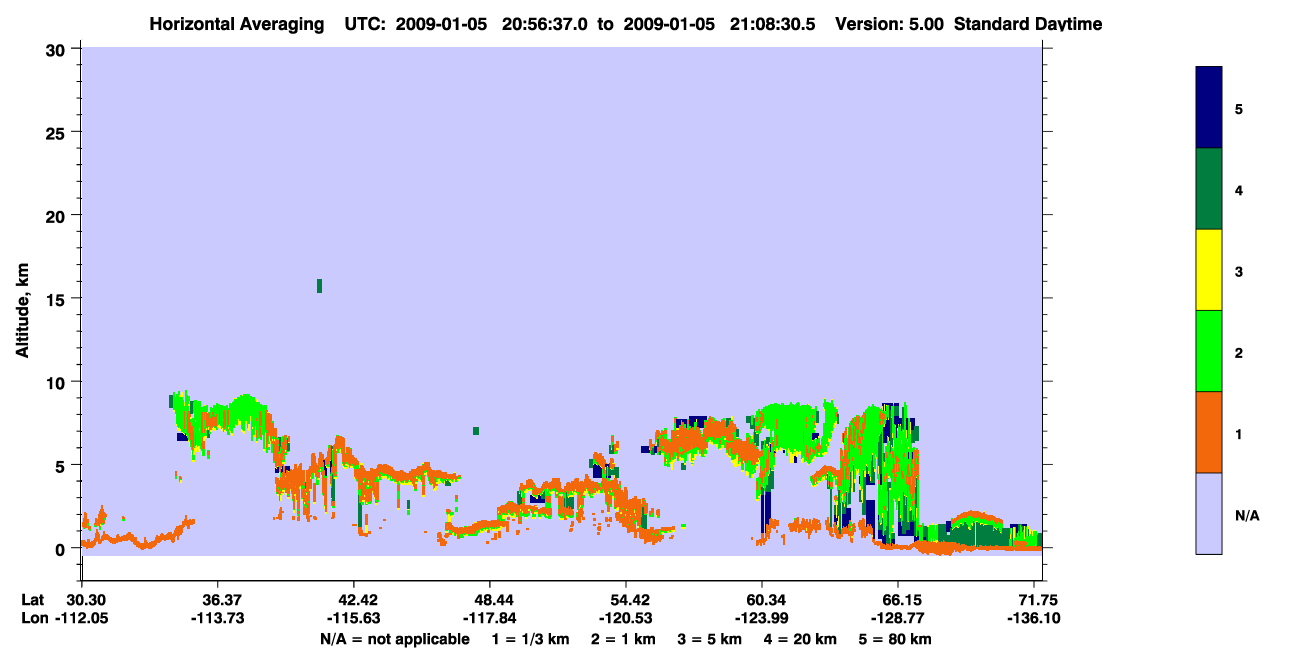1300x667 pixels.
Task: Click the colorbar label 'N/A'
Action: (1246, 515)
